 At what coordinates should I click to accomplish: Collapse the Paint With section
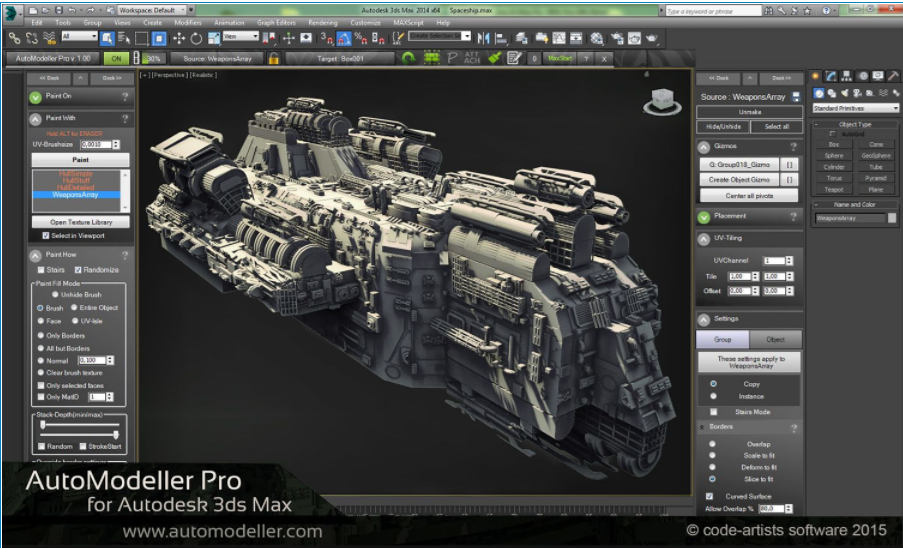(x=35, y=119)
